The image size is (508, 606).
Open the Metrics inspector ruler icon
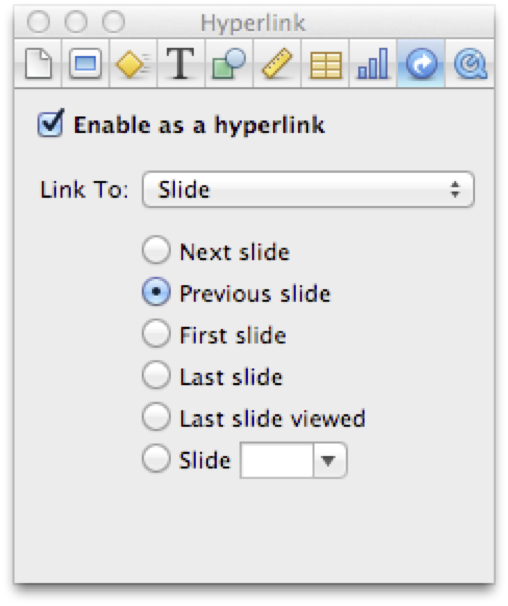tap(277, 64)
